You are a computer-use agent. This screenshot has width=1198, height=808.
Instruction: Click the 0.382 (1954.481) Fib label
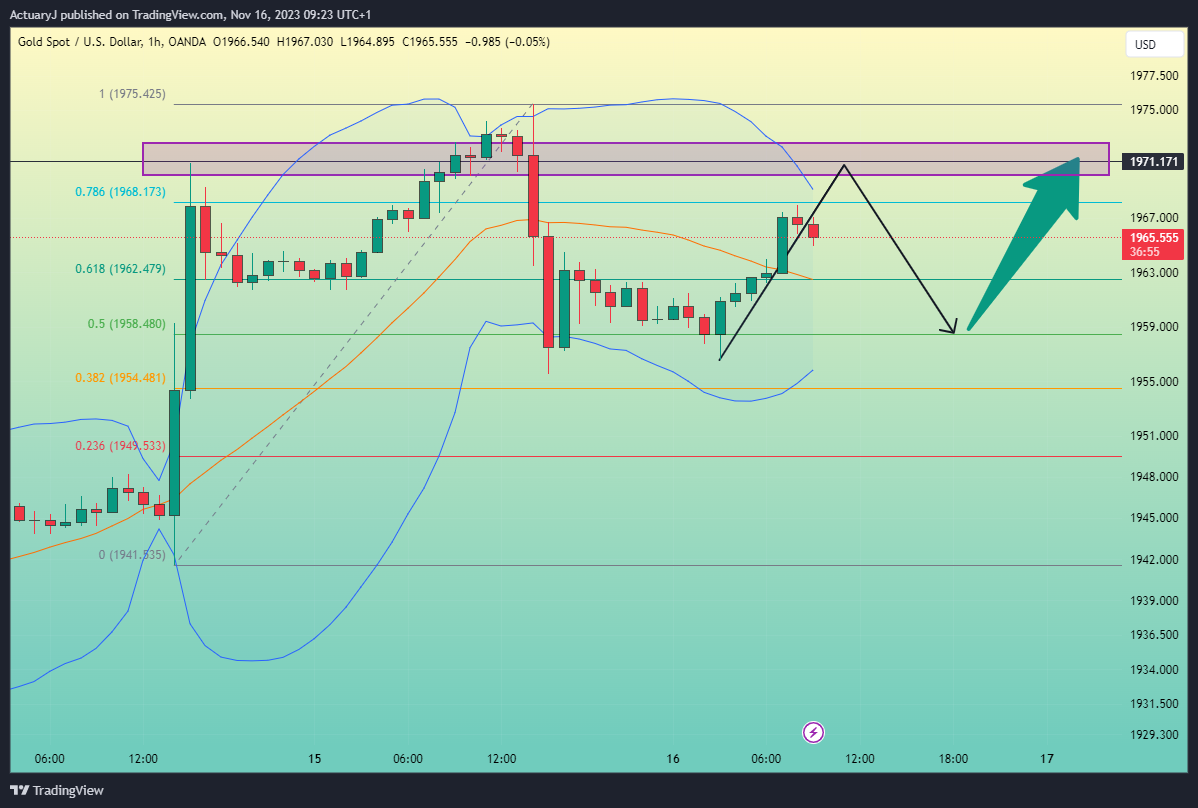point(120,378)
